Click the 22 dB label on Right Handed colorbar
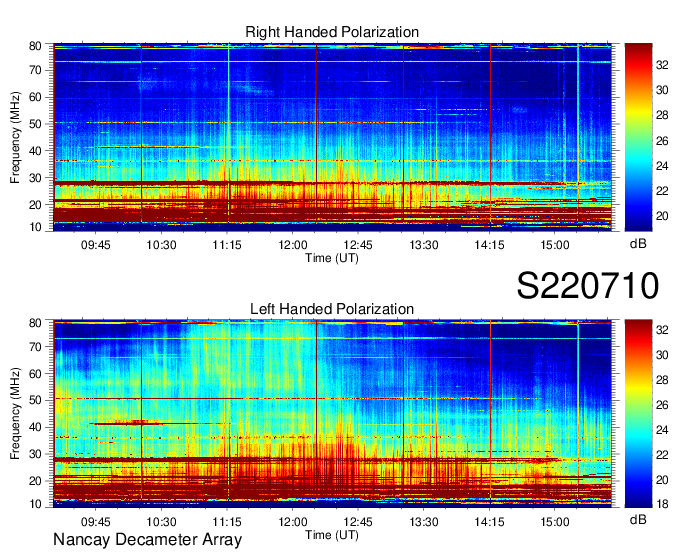The image size is (680, 552). point(662,191)
